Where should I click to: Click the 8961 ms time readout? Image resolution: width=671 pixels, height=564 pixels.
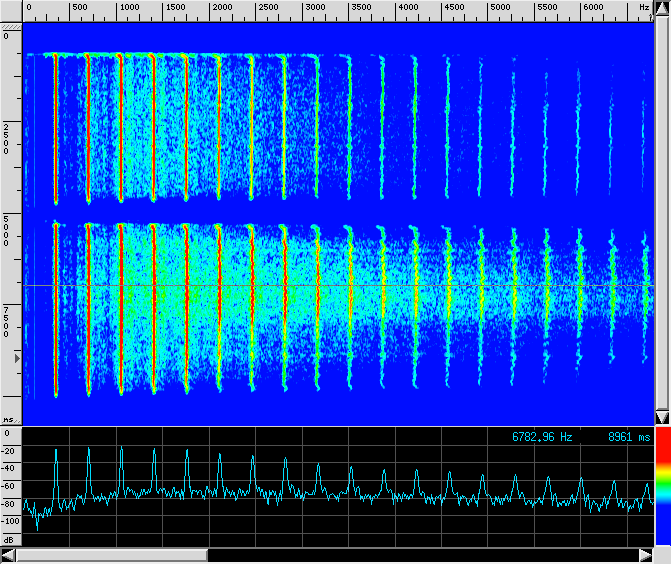point(629,437)
